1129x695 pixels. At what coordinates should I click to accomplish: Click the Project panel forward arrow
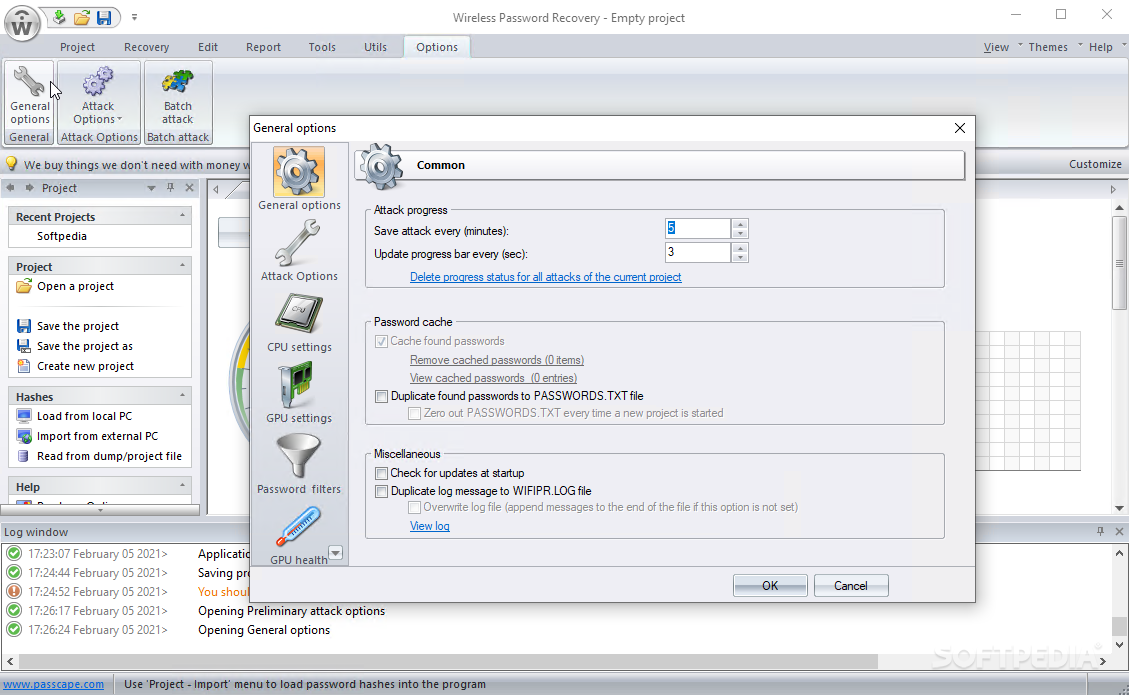coord(30,188)
